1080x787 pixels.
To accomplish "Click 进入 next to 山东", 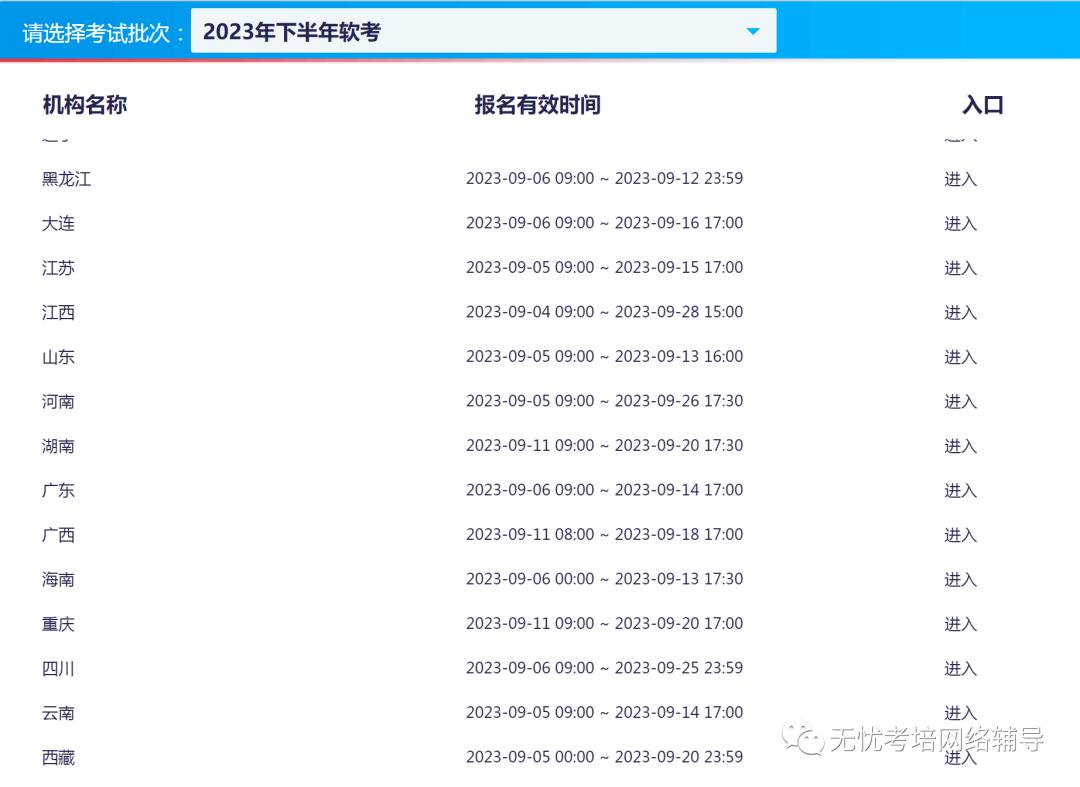I will coord(959,357).
